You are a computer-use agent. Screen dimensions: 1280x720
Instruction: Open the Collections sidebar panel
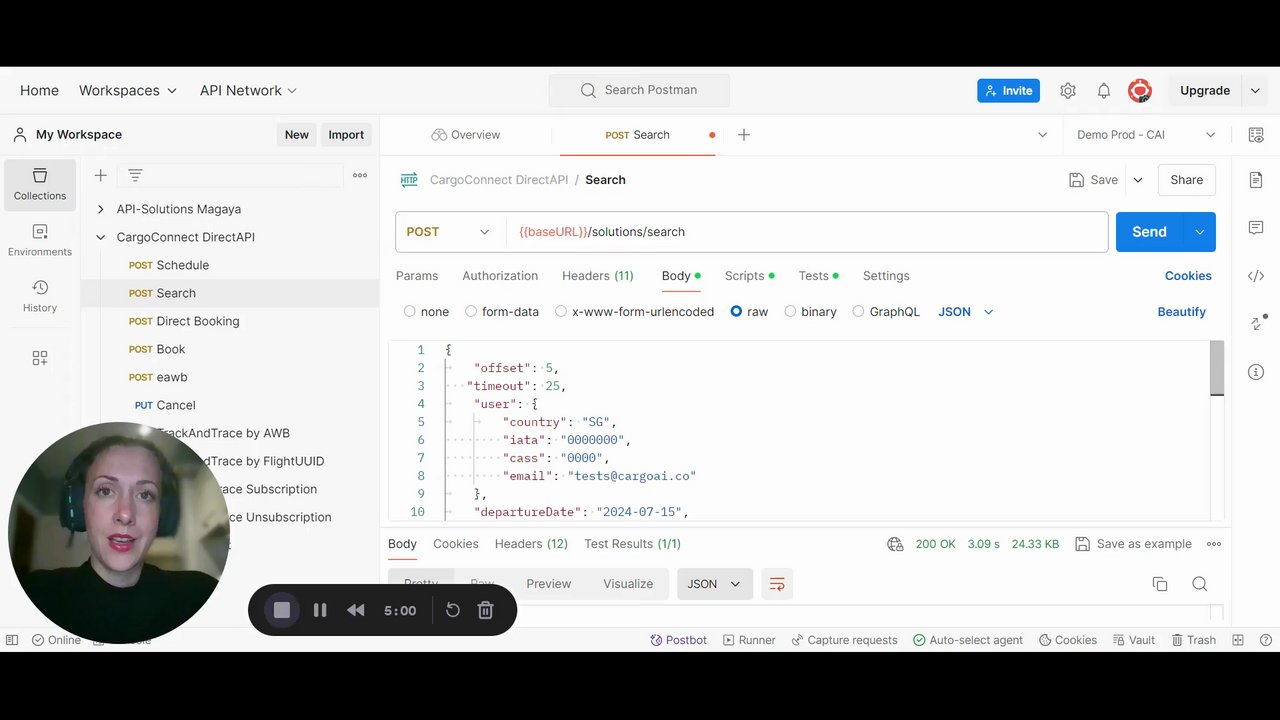coord(40,184)
